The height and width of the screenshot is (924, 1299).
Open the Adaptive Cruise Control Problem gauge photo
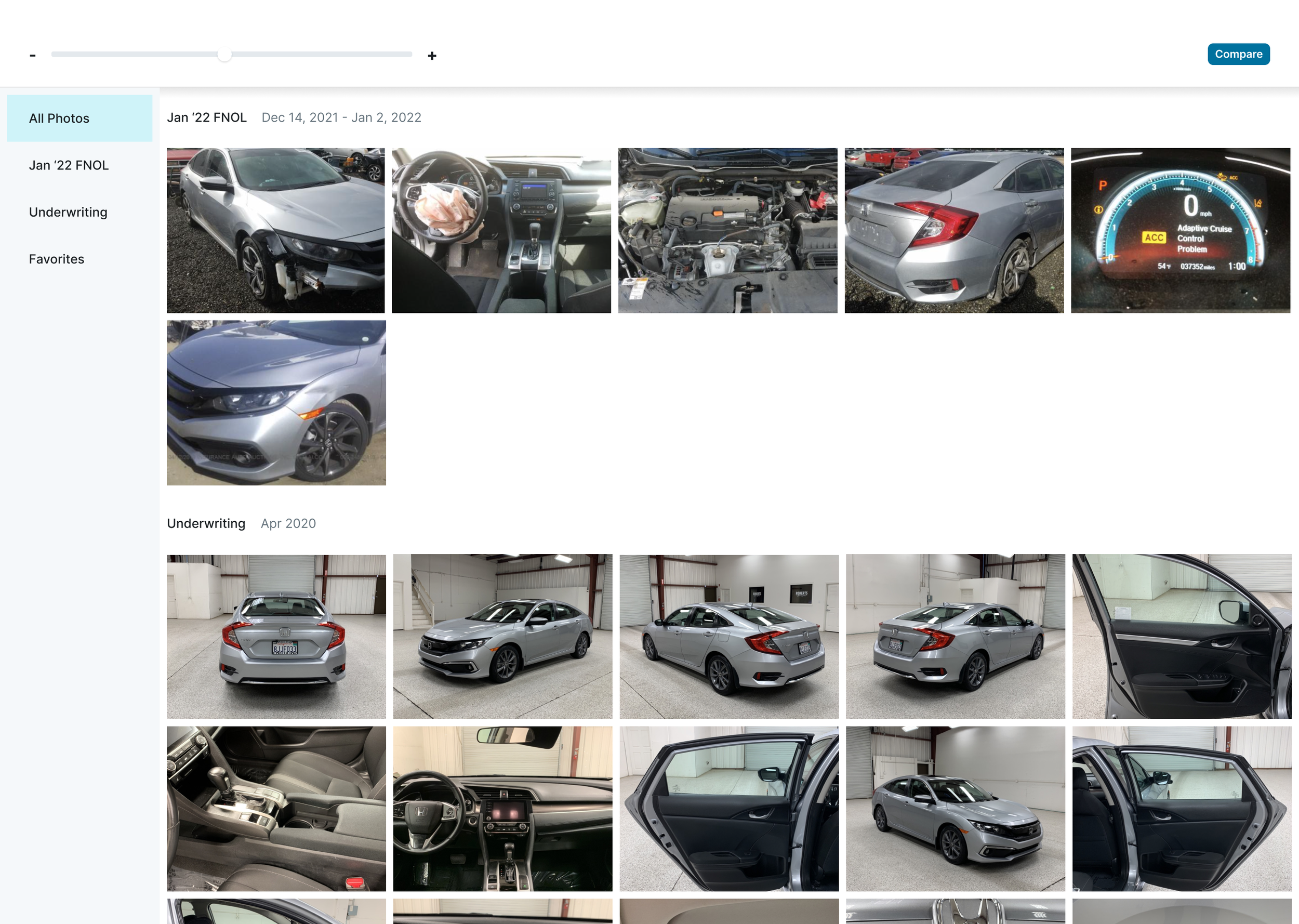(1180, 230)
